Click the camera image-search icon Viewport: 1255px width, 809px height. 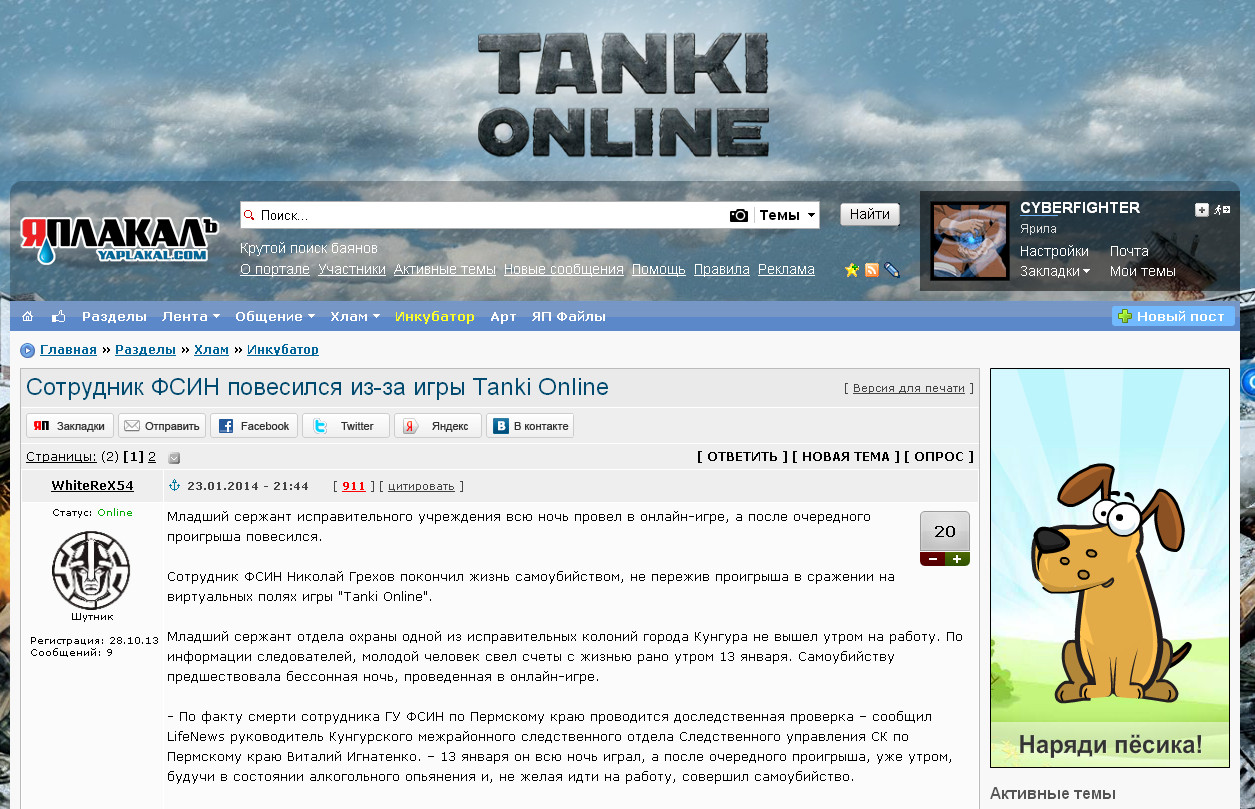click(739, 215)
